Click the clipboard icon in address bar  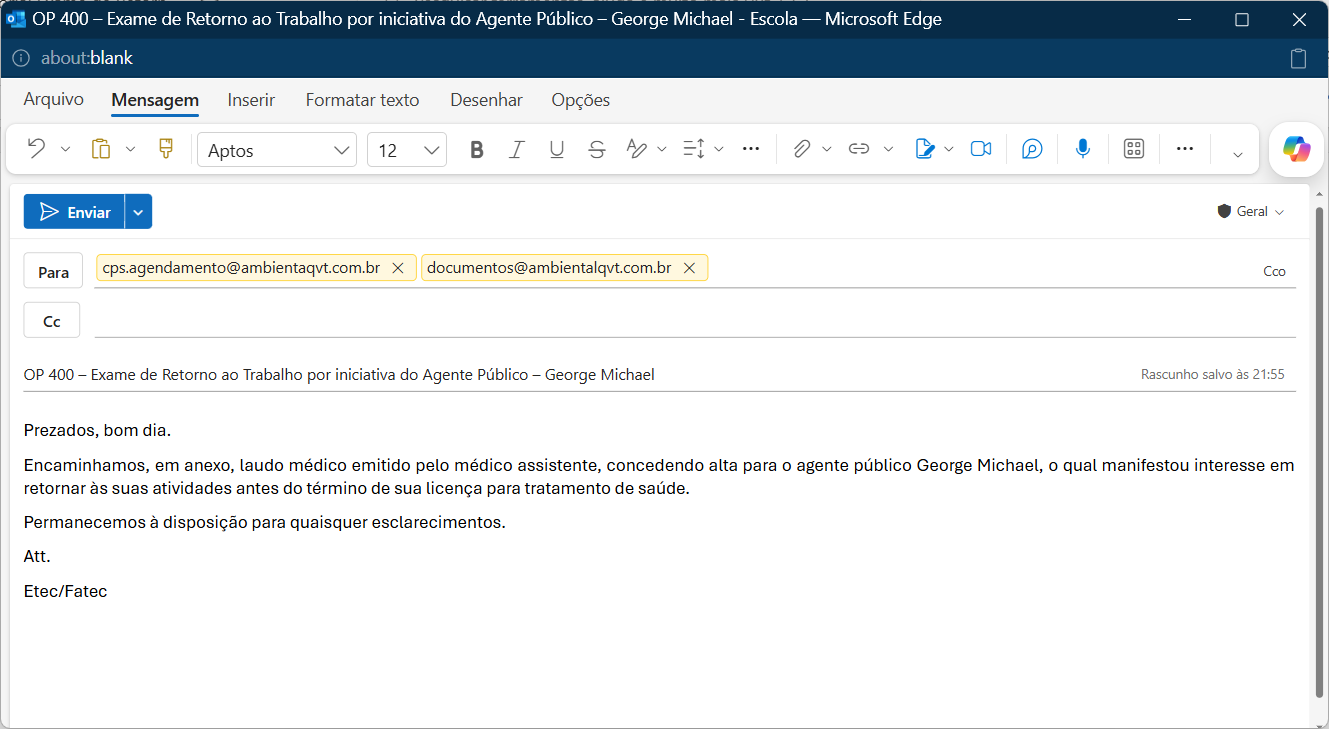pos(1298,58)
